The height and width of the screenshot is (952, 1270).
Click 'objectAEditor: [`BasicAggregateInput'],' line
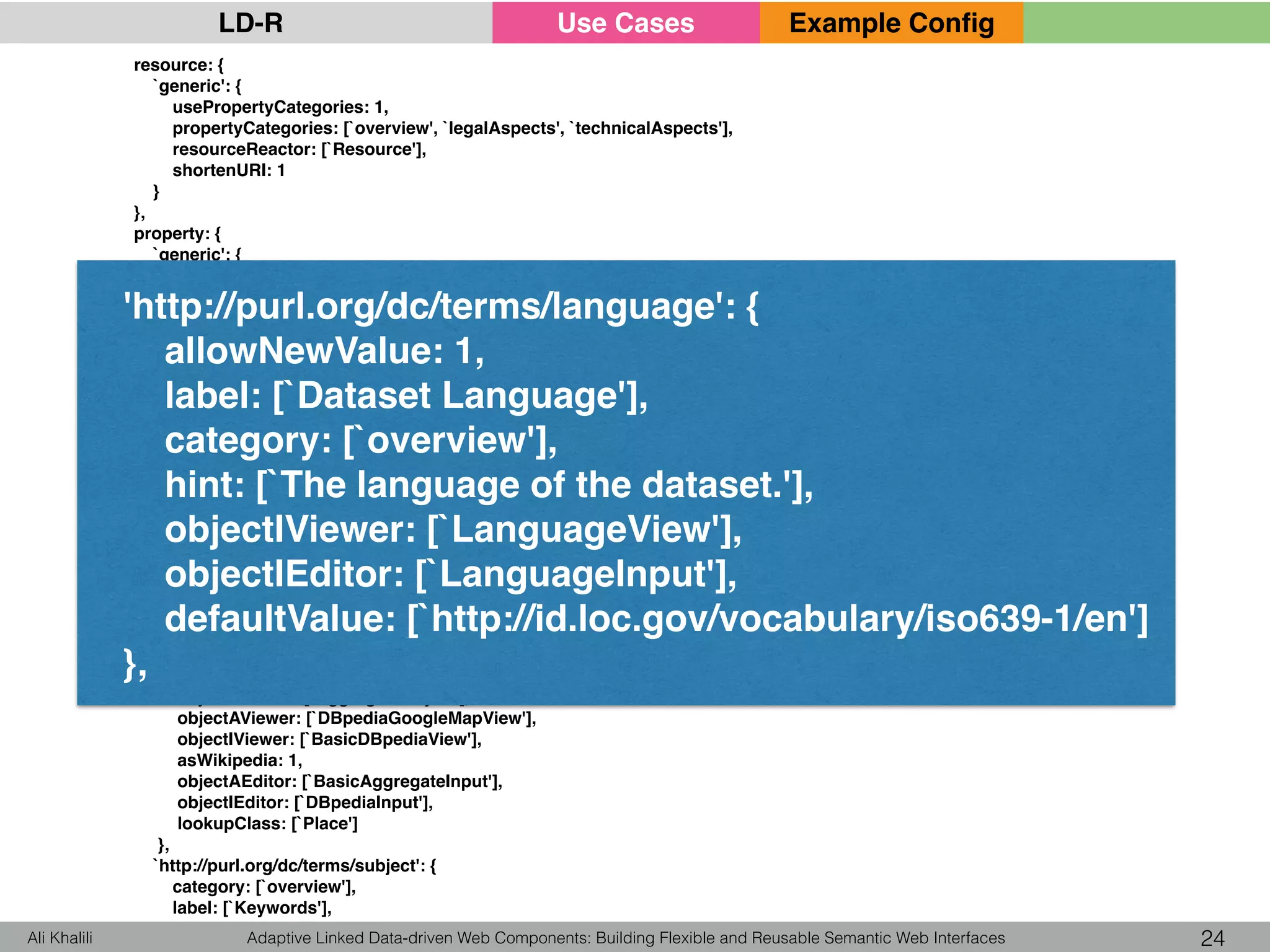click(340, 782)
